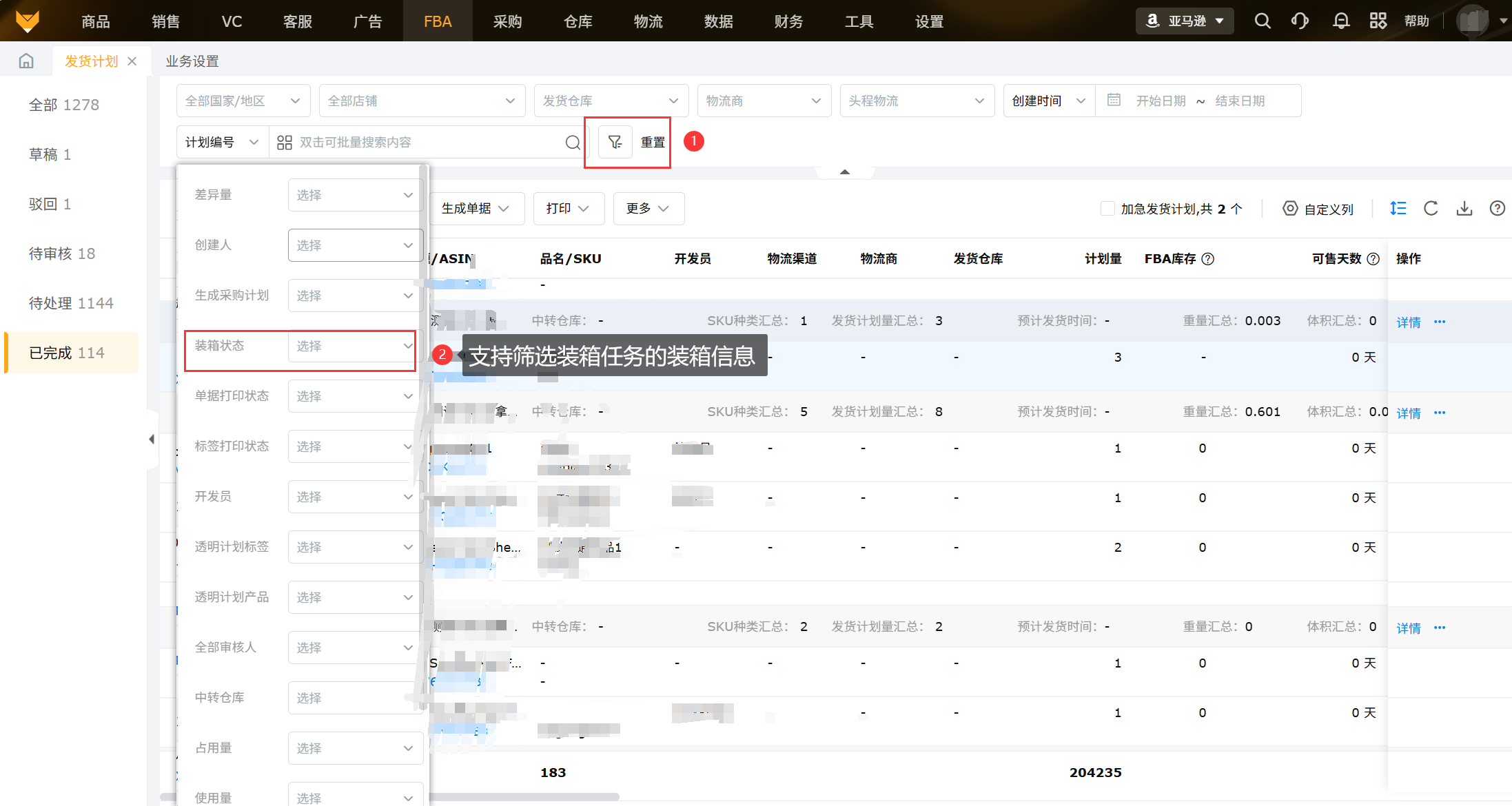Click the advanced filter funnel icon
This screenshot has width=1512, height=806.
pos(615,142)
